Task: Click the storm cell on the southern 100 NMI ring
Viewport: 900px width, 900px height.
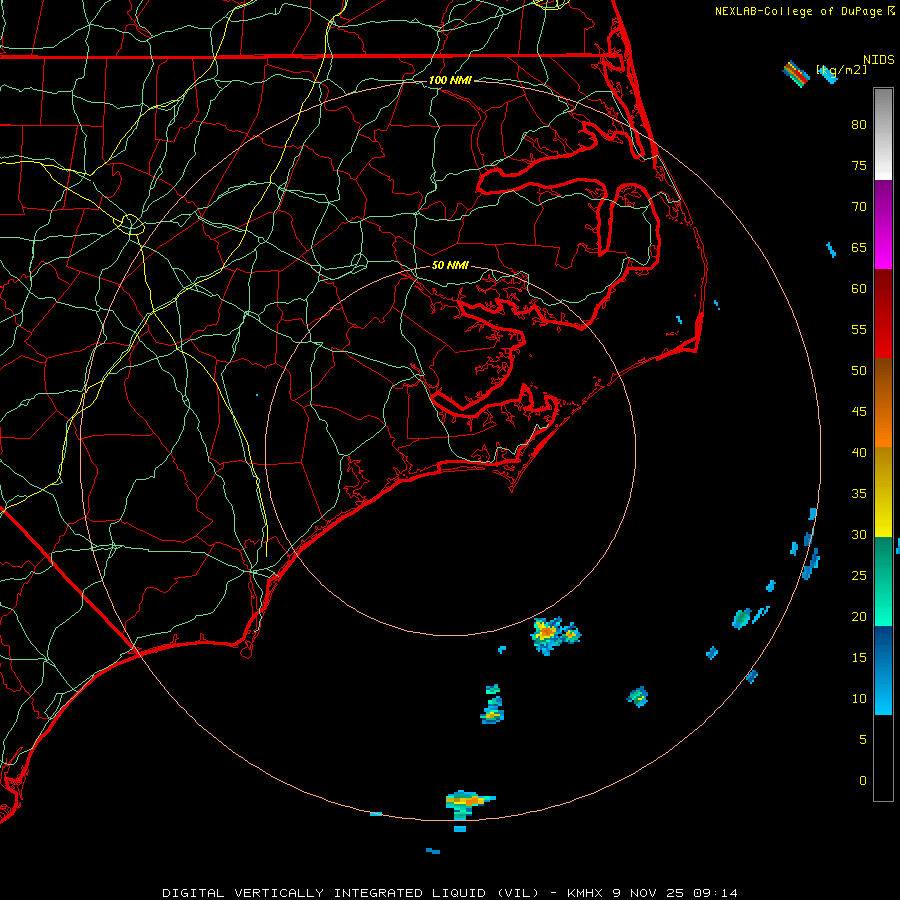Action: point(467,800)
